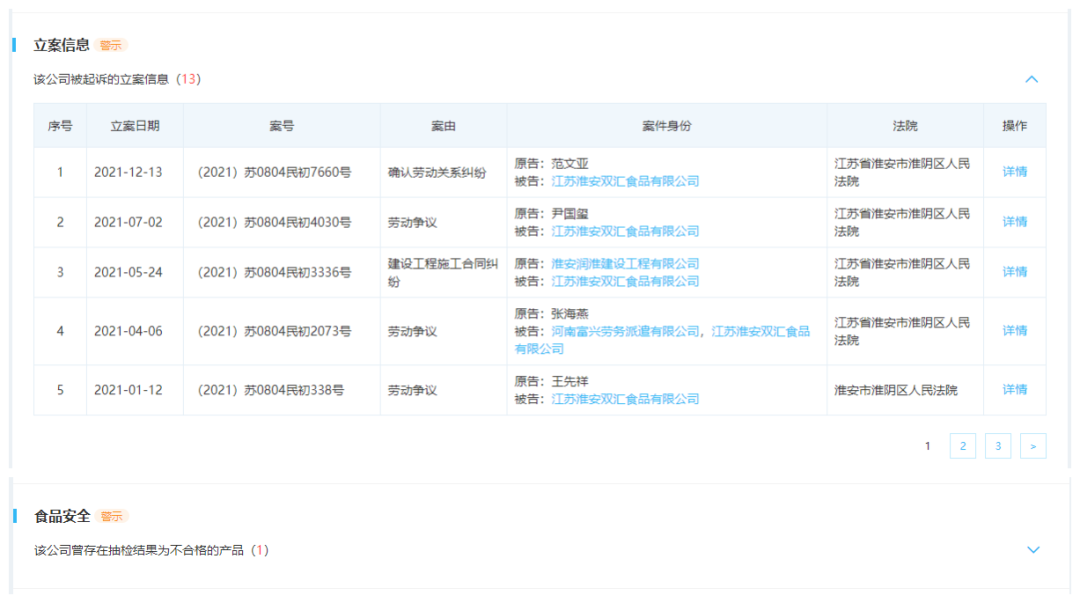1080x603 pixels.
Task: Open 江苏淮安双汇食品 link in 张海燕 case
Action: point(760,331)
